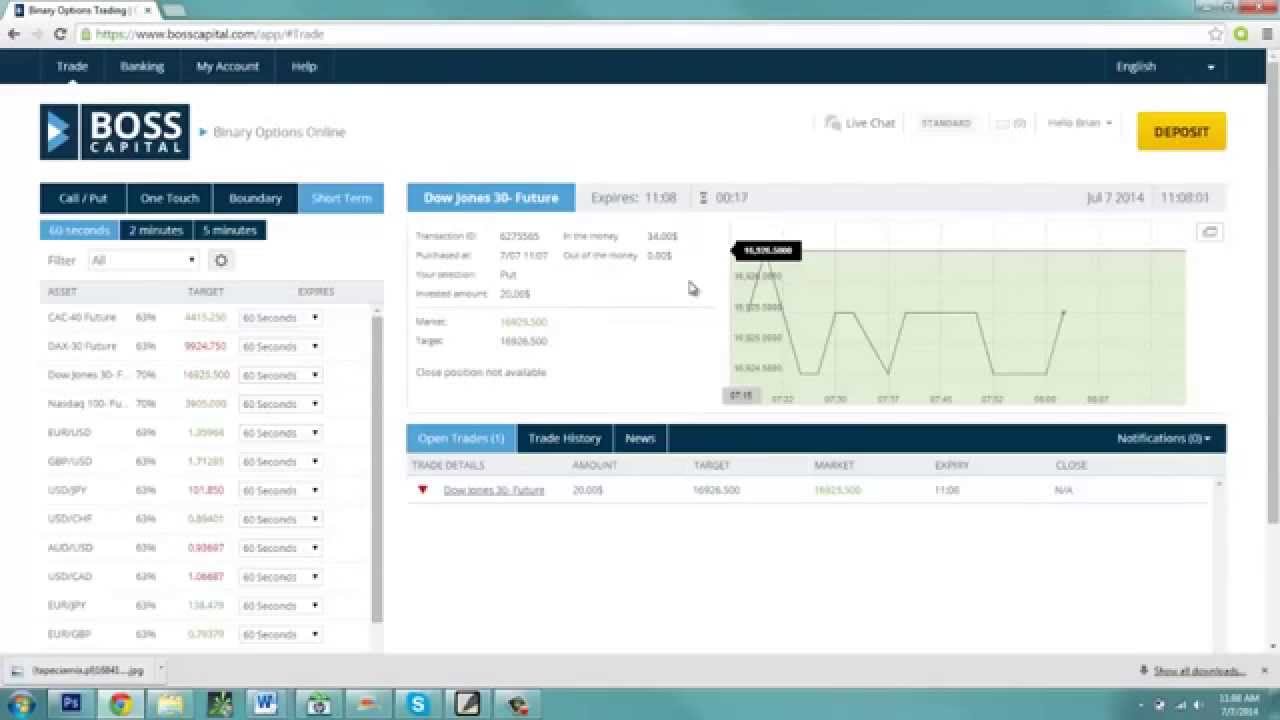
Task: Switch to the Boundary tab
Action: pos(255,198)
